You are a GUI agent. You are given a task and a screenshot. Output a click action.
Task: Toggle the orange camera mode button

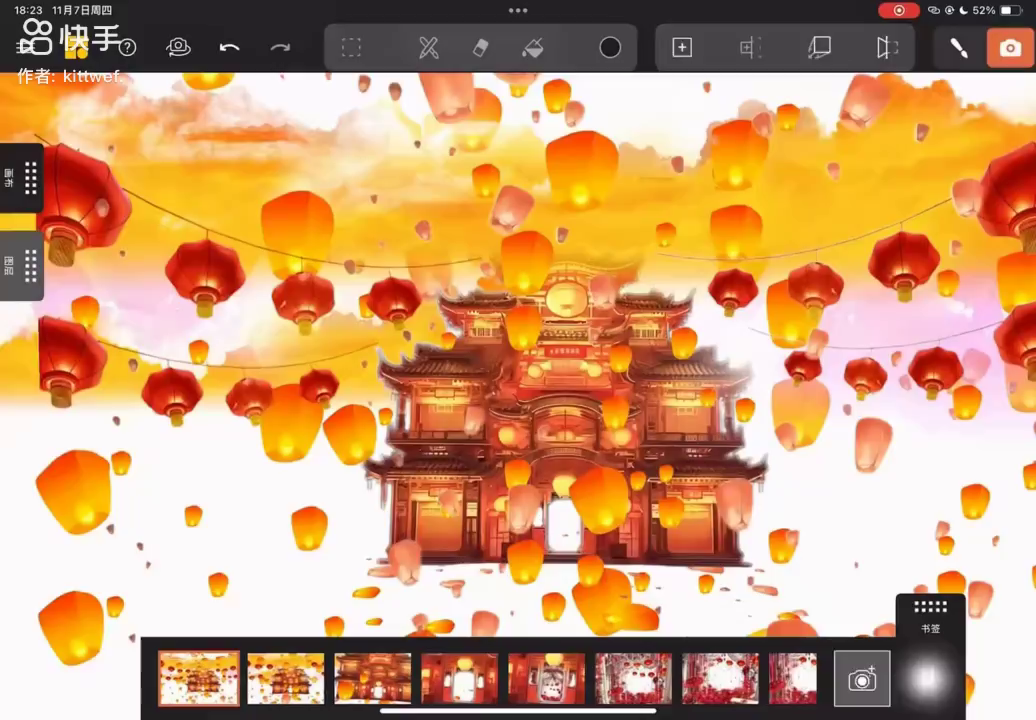[x=1010, y=48]
